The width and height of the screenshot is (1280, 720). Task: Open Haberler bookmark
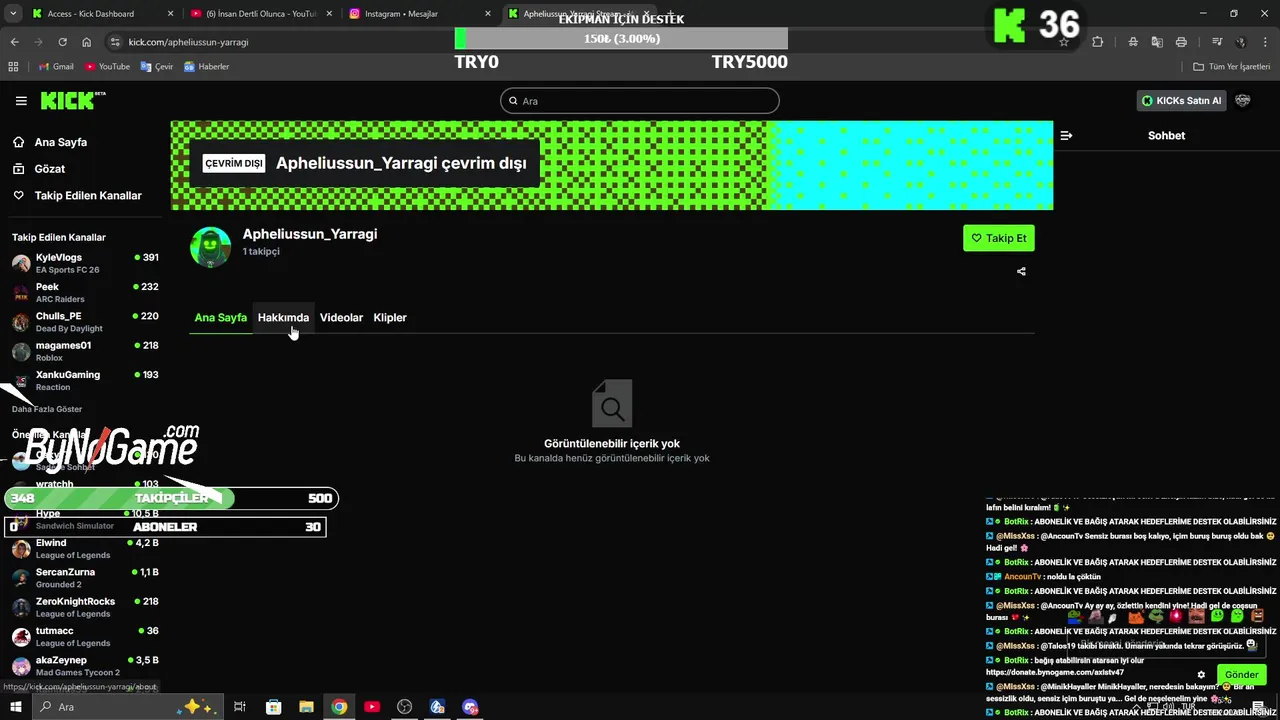tap(207, 67)
